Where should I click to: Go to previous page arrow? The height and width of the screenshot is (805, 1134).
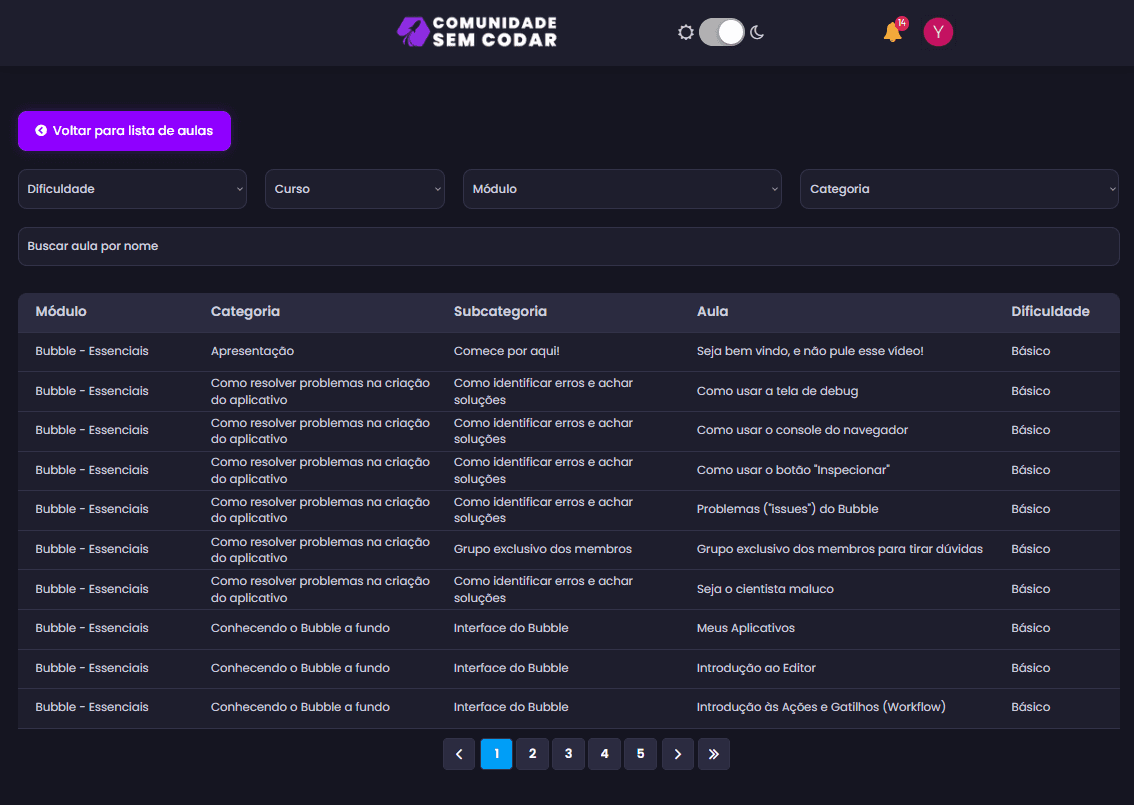pyautogui.click(x=459, y=754)
